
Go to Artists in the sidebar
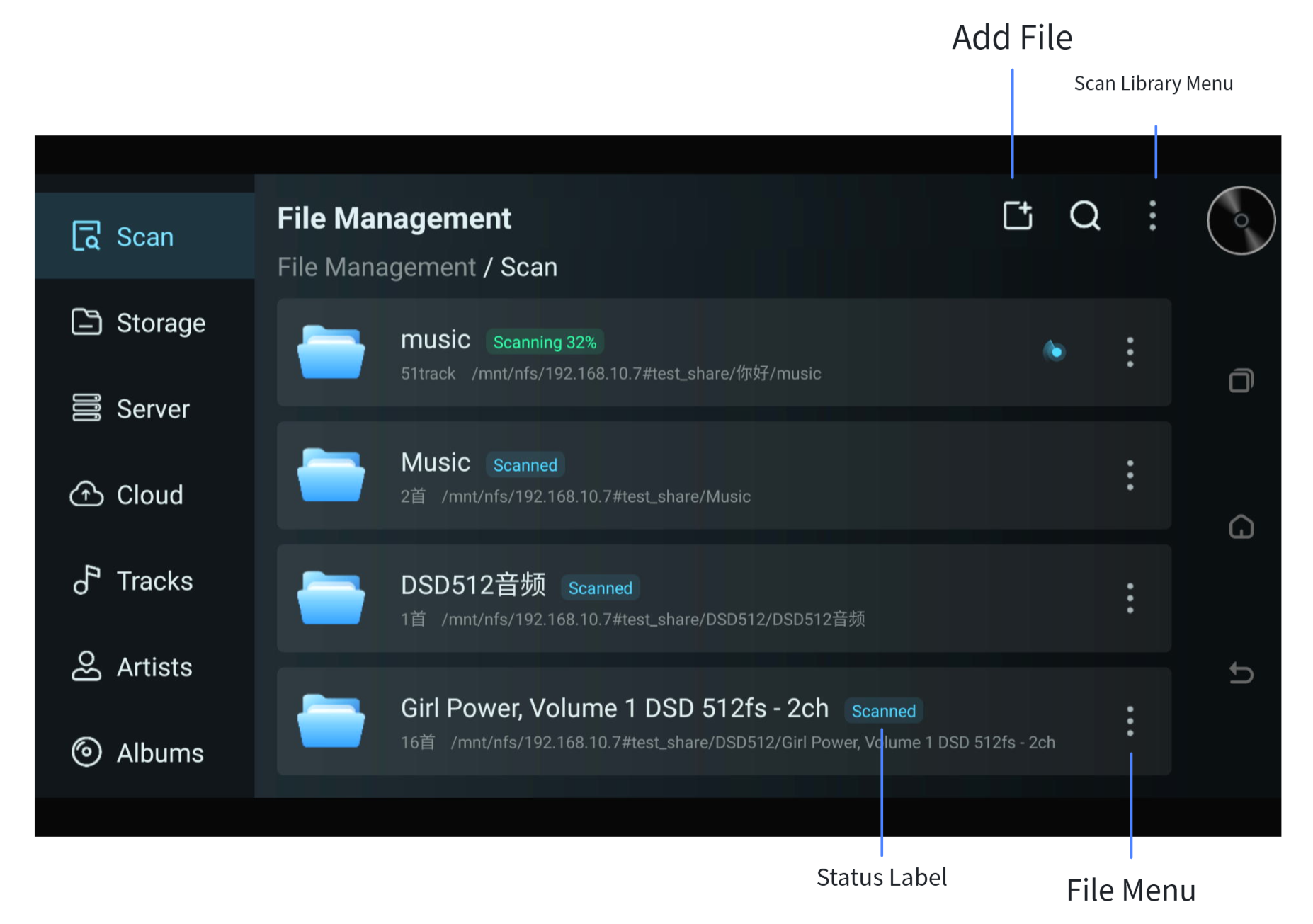point(144,666)
